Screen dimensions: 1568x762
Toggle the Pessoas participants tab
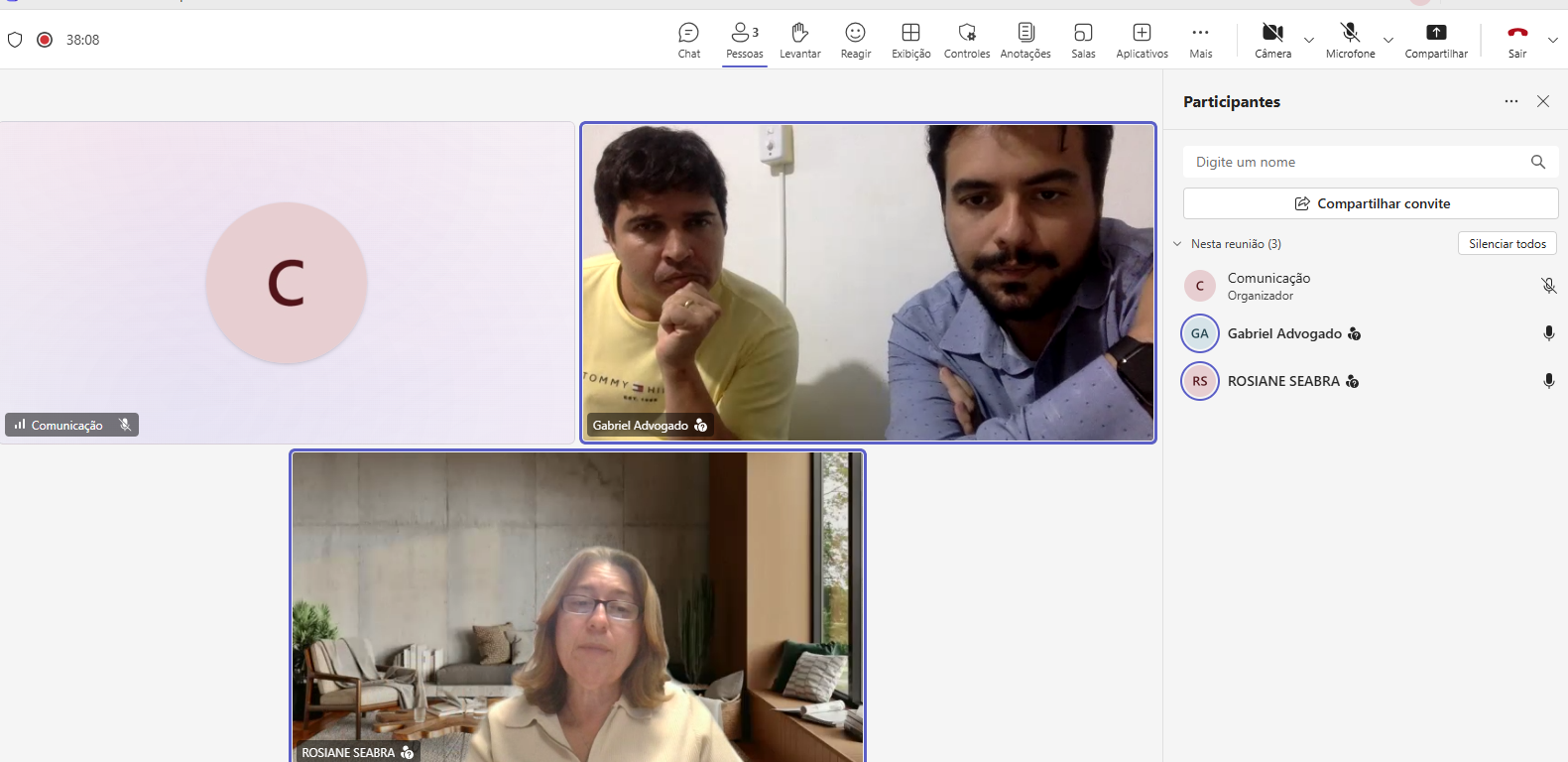click(x=744, y=40)
